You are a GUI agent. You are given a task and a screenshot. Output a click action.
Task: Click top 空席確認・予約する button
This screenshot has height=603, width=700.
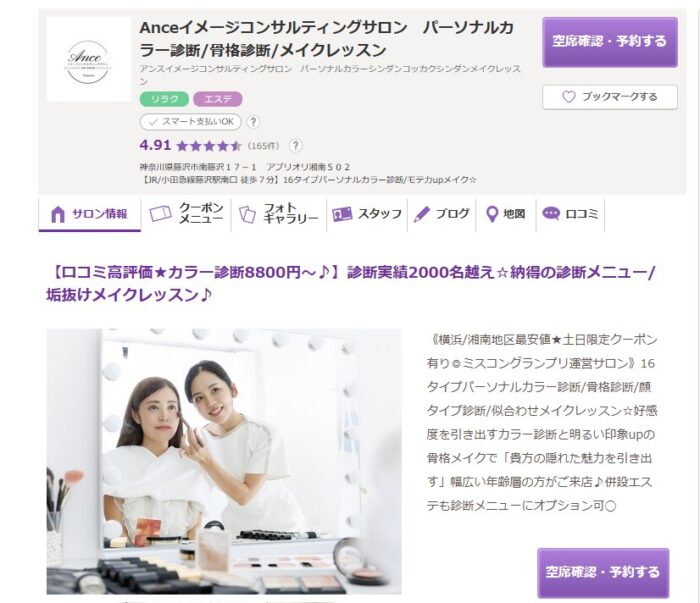pos(610,42)
